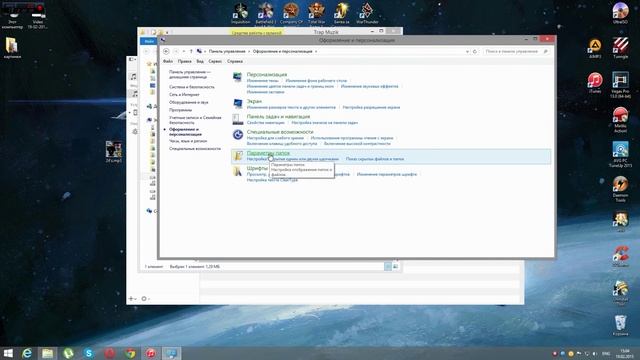Viewport: 640px width, 360px height.
Task: Go to Система и безопасность in sidebar
Action: pos(192,87)
